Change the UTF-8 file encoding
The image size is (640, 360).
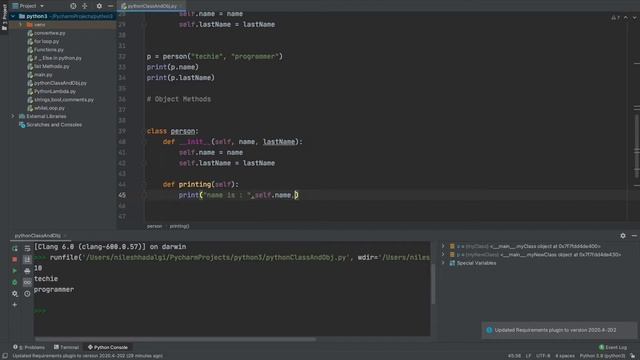543,356
